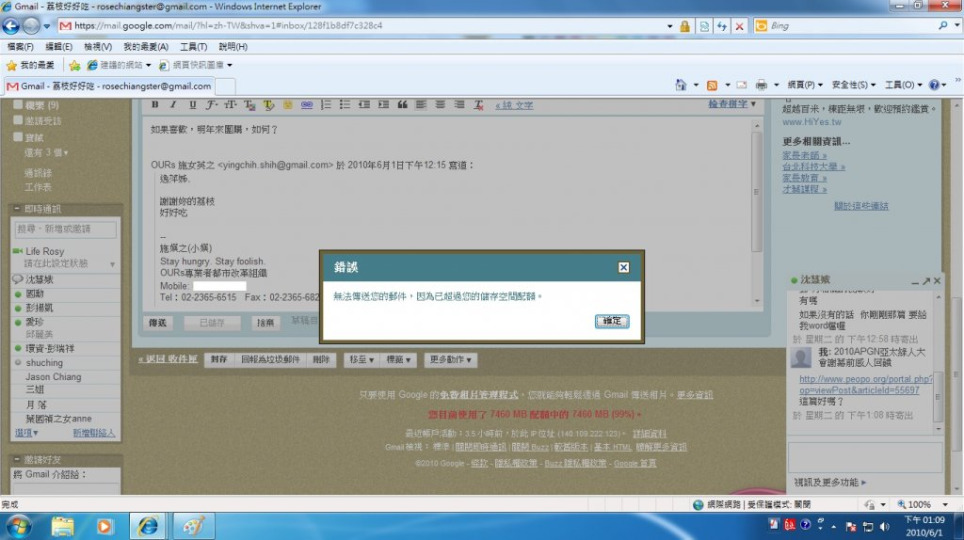The image size is (964, 540).
Task: Insert a hyperlink via the link icon
Action: [307, 105]
